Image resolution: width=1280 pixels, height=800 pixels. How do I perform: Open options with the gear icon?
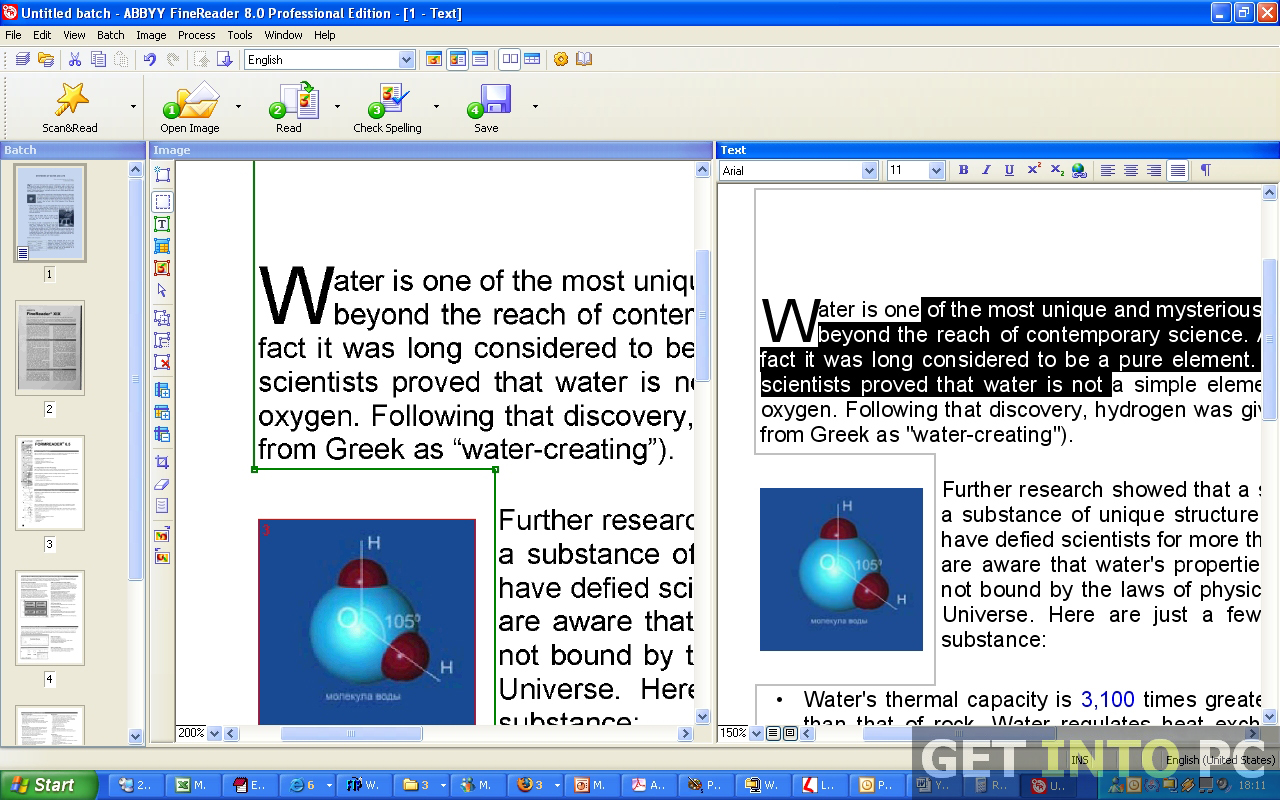coord(561,60)
